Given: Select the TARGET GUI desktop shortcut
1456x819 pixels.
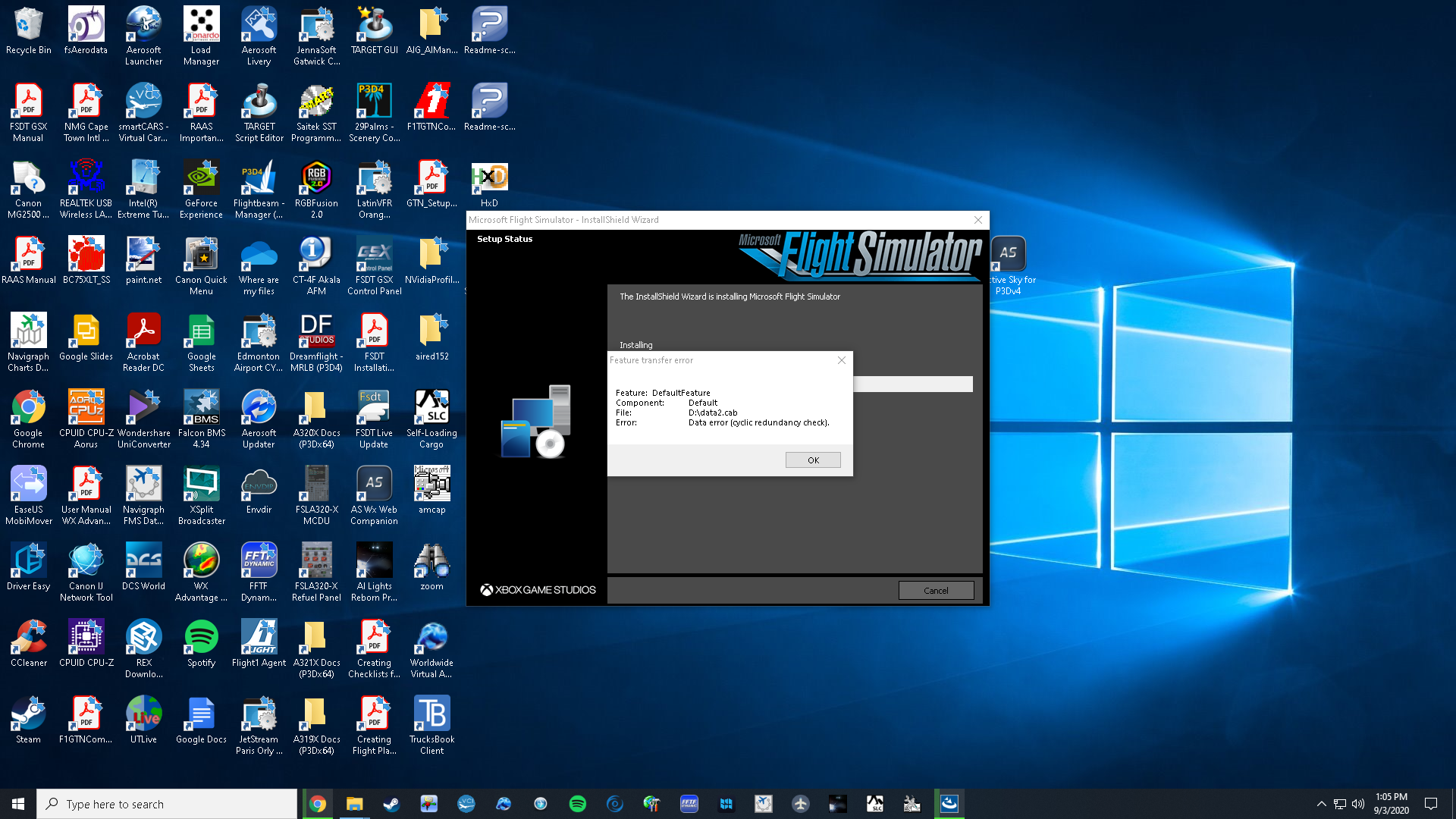Looking at the screenshot, I should (375, 32).
